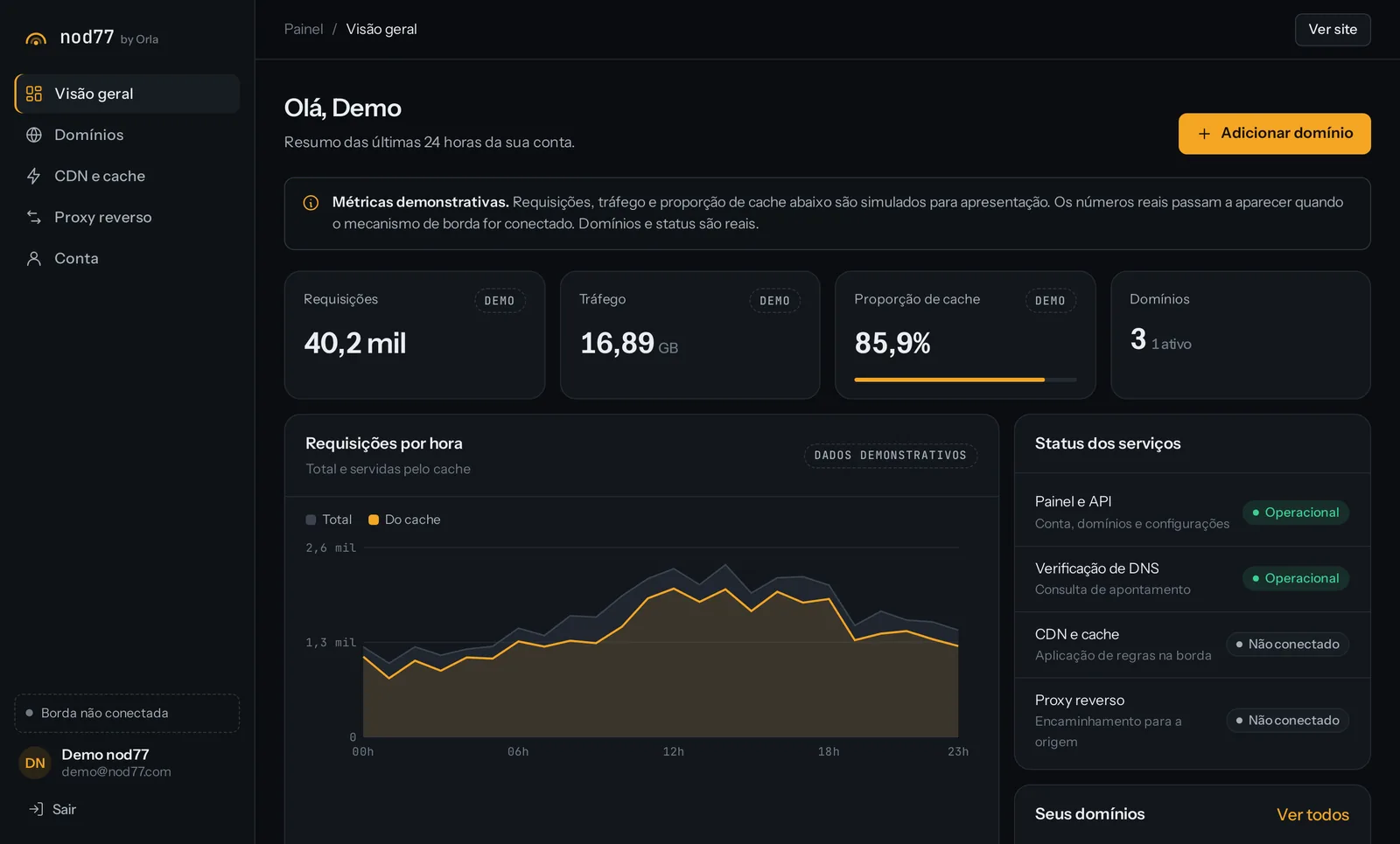Click the Domínios count 3
This screenshot has height=844, width=1400.
tap(1137, 338)
